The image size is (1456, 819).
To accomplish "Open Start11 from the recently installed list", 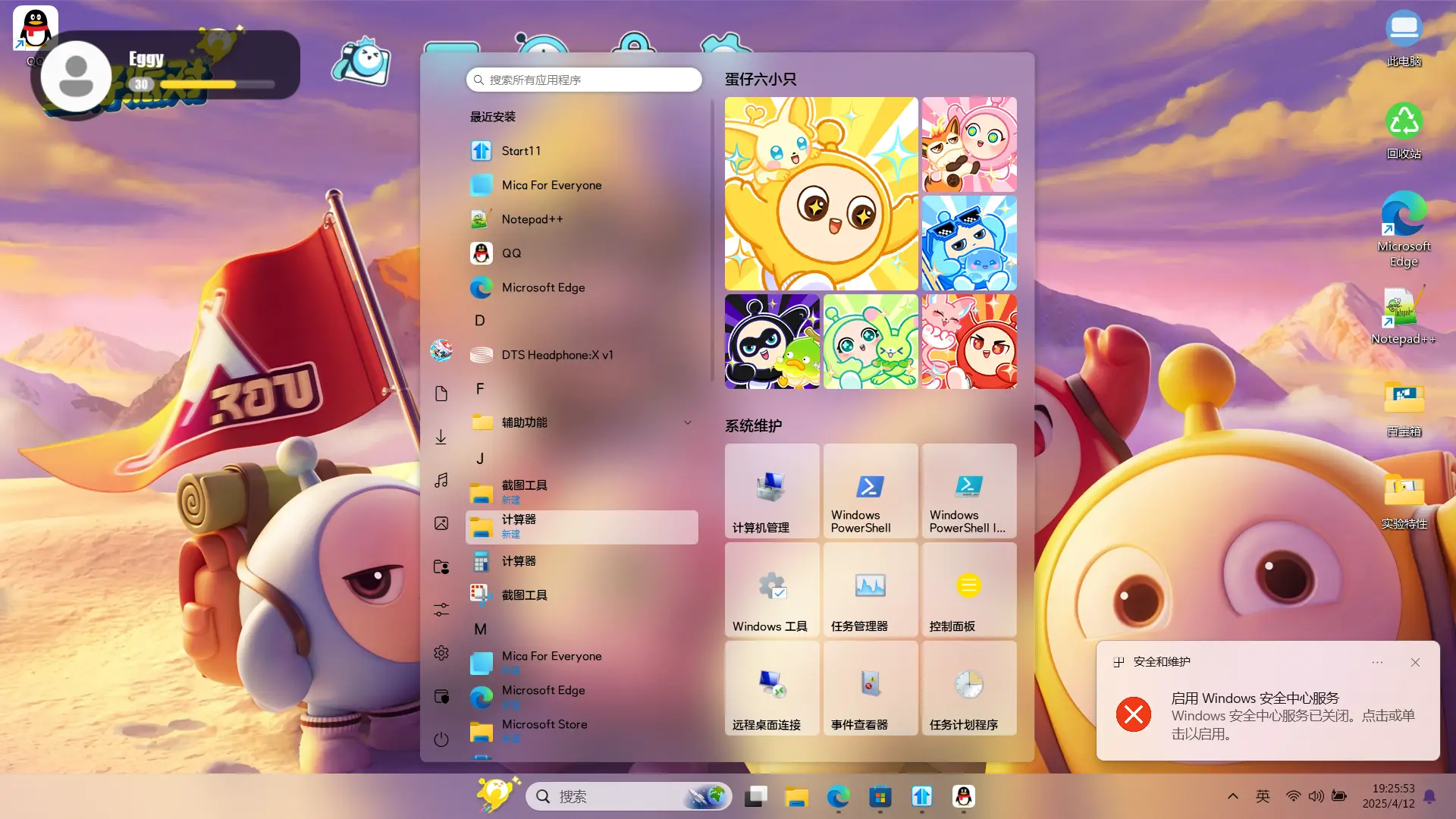I will click(x=582, y=151).
